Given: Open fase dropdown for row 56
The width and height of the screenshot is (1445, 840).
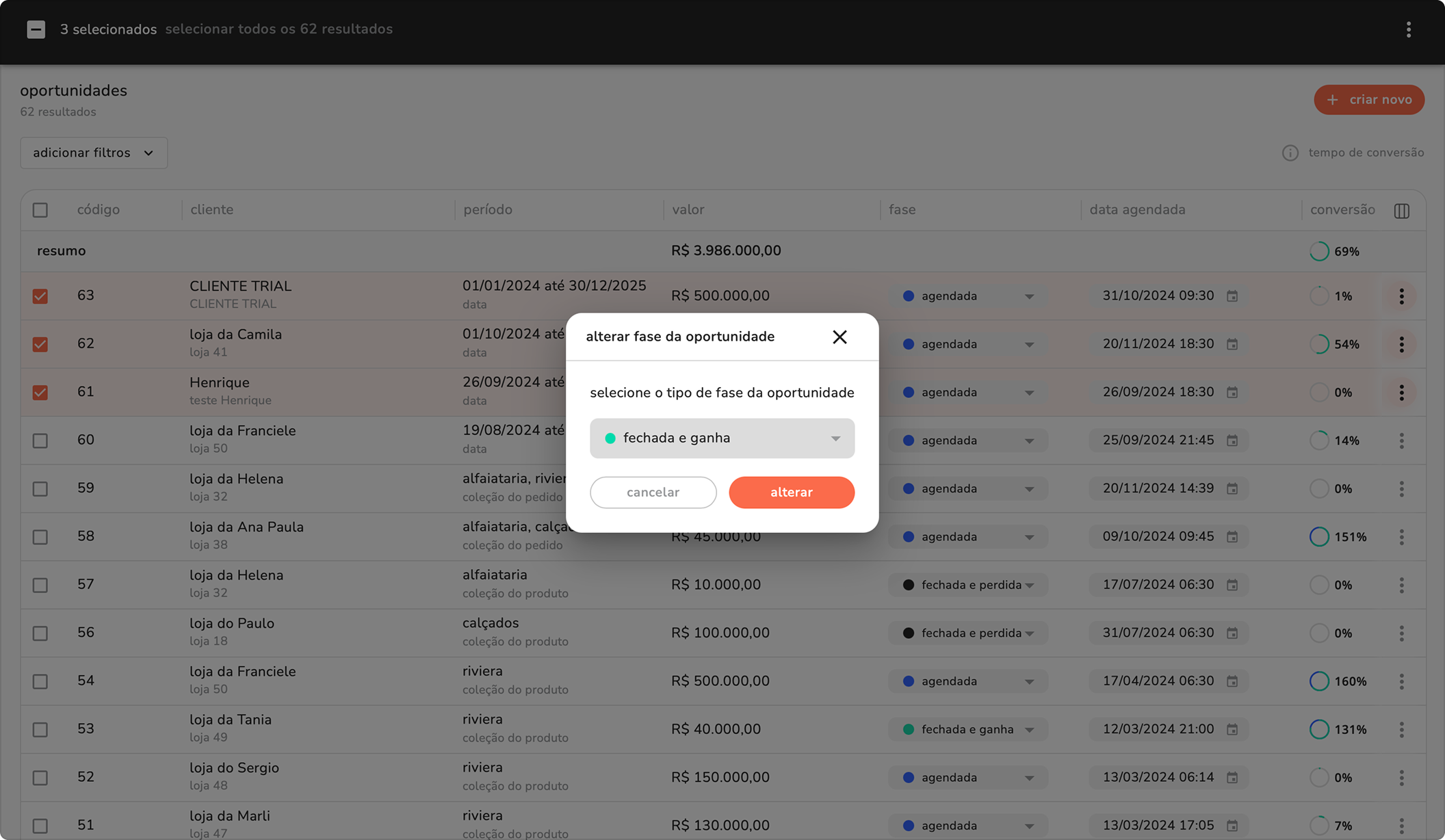Looking at the screenshot, I should tap(967, 633).
